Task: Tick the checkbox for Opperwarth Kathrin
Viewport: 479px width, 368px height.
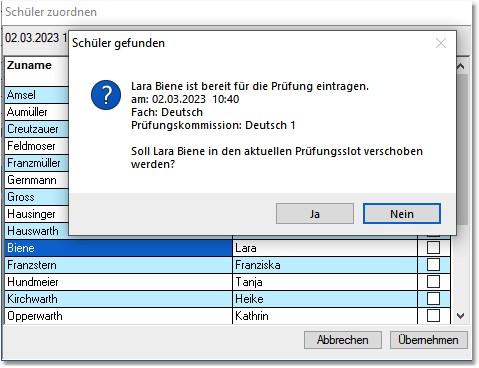Action: point(433,316)
